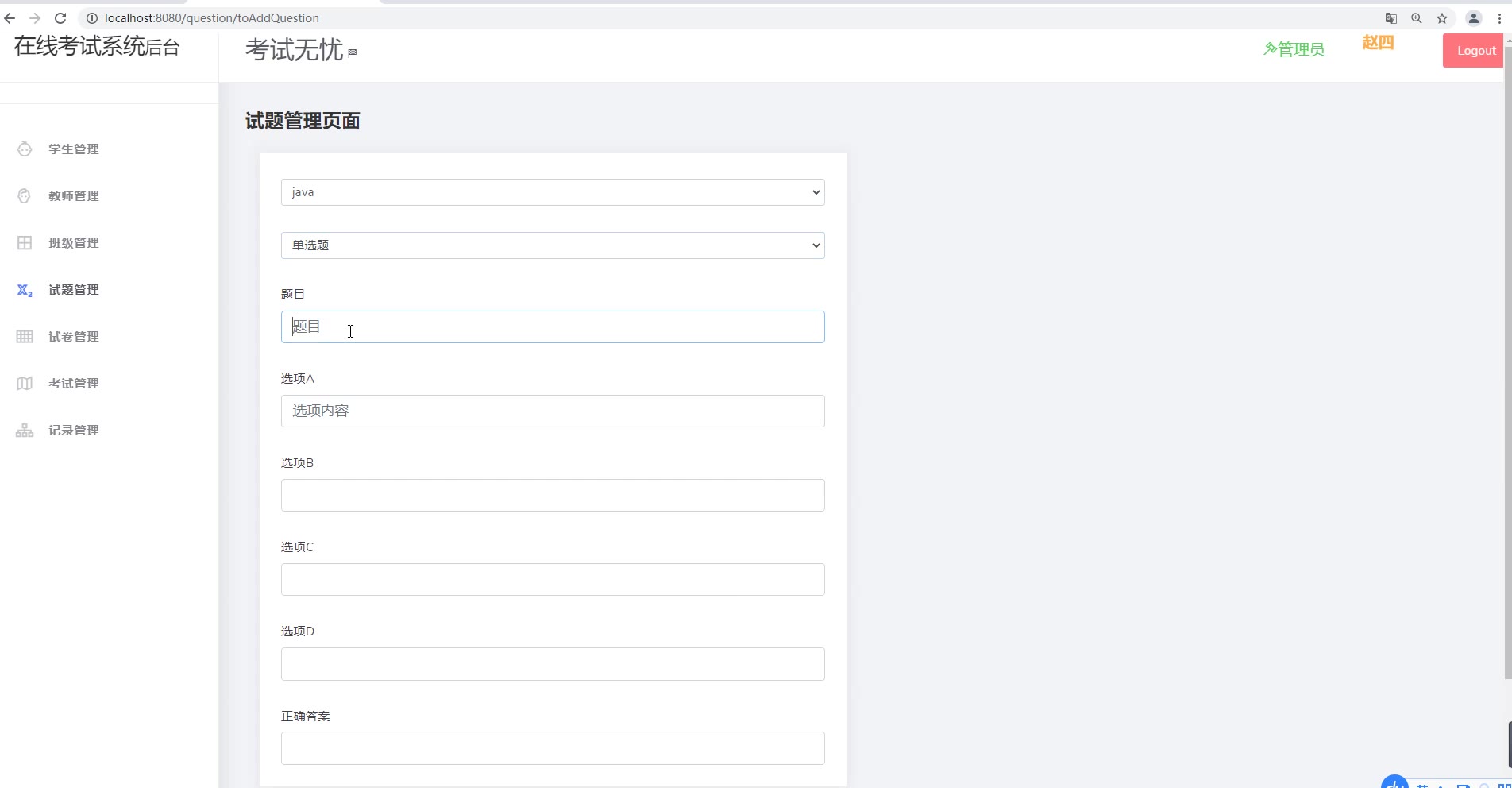Click the class management grid icon

pyautogui.click(x=25, y=243)
